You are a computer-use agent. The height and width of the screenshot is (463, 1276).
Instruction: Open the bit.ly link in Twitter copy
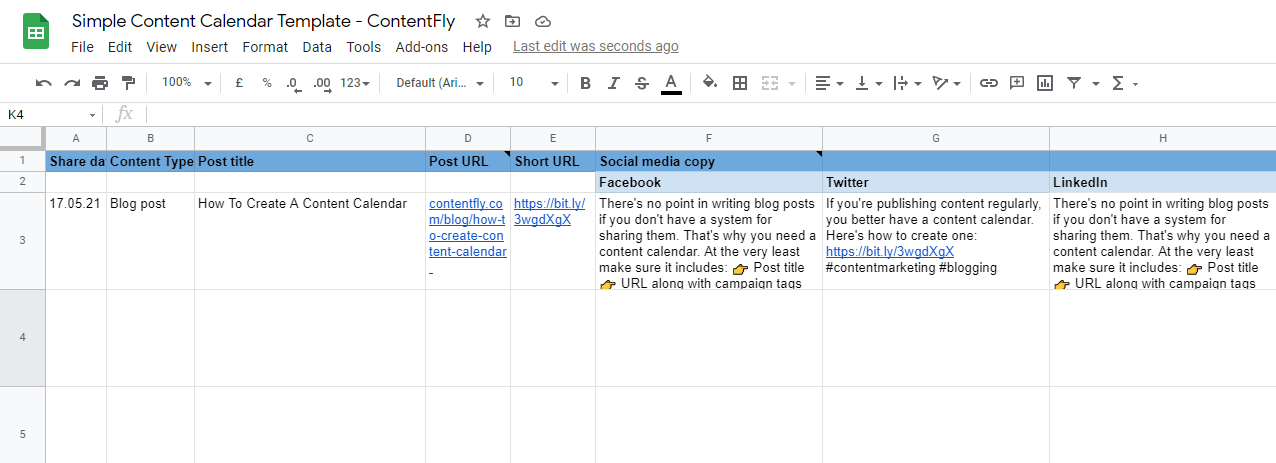[890, 251]
